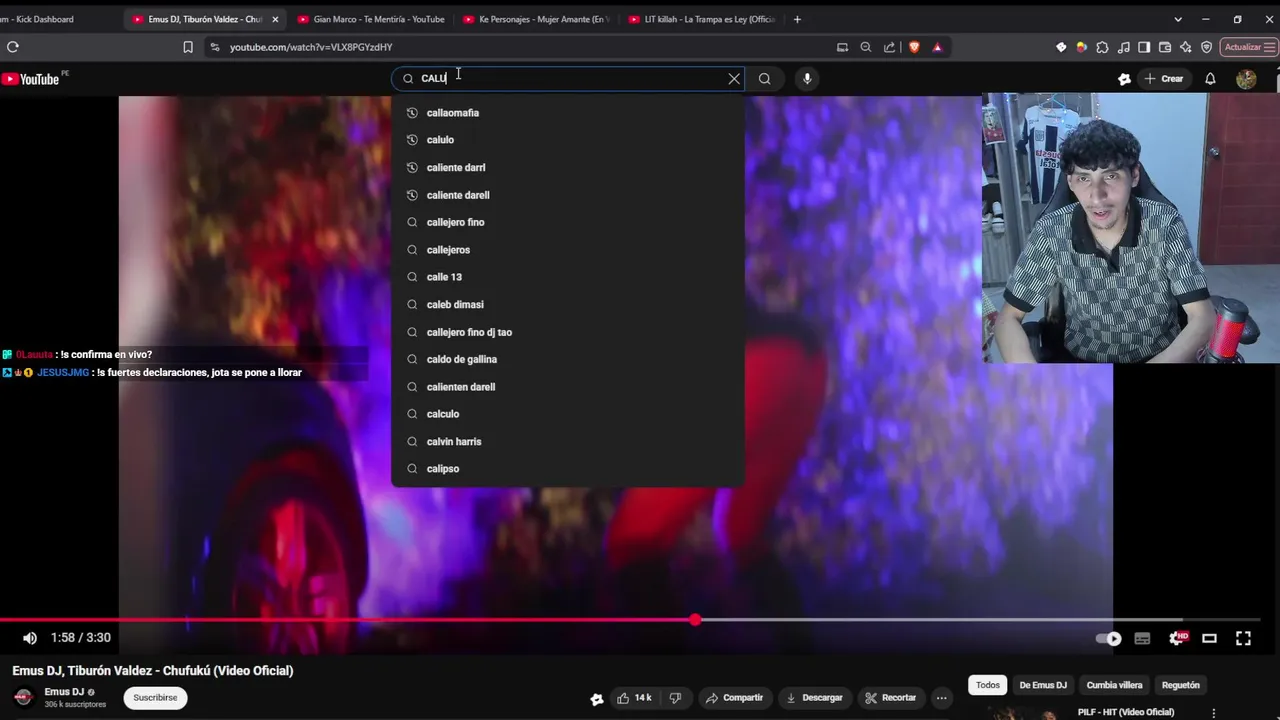This screenshot has width=1280, height=720.
Task: Click the Recortar clip button
Action: [890, 698]
